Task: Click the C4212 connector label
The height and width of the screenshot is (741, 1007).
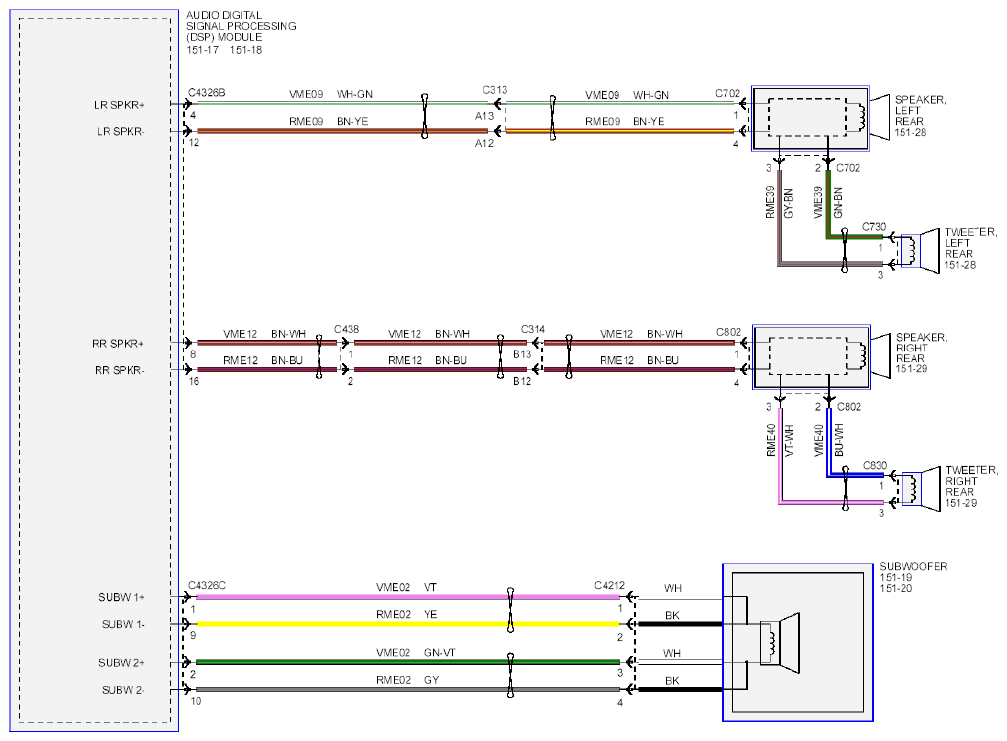Action: pos(609,586)
